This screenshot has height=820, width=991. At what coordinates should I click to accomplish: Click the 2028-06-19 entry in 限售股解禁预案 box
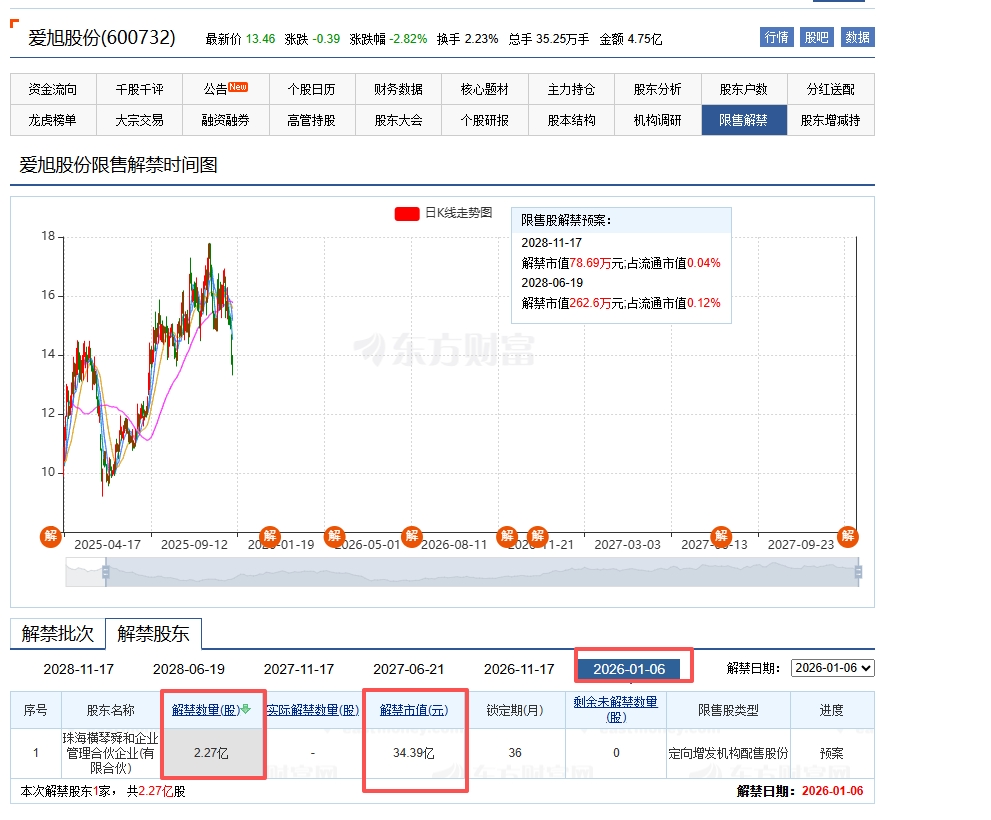pos(552,283)
